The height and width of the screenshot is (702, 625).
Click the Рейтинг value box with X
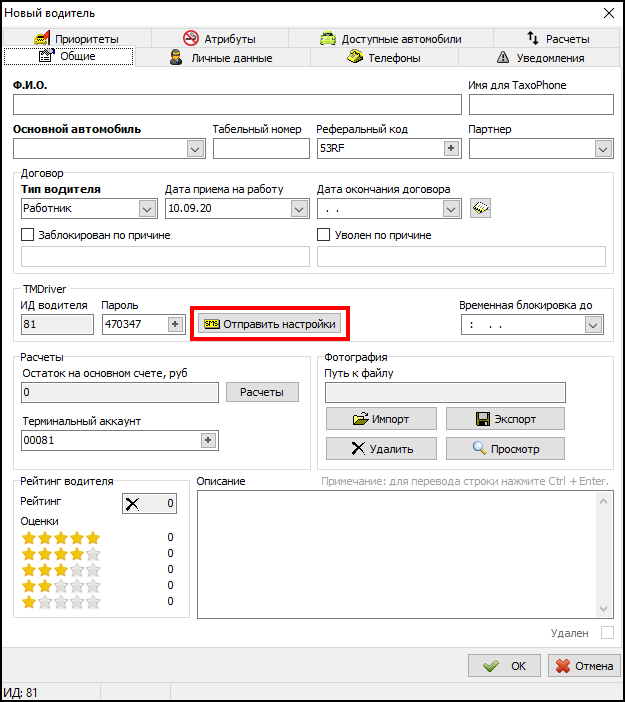(149, 503)
